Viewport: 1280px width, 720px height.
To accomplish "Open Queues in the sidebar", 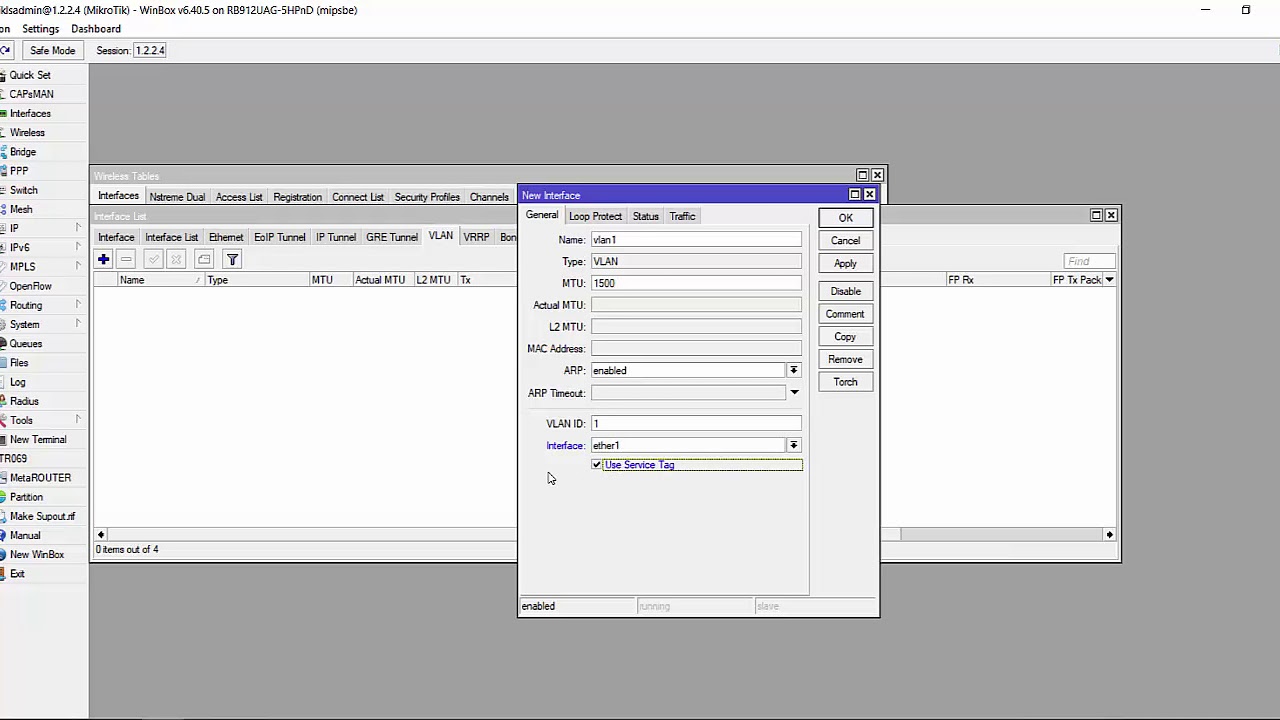I will 26,343.
